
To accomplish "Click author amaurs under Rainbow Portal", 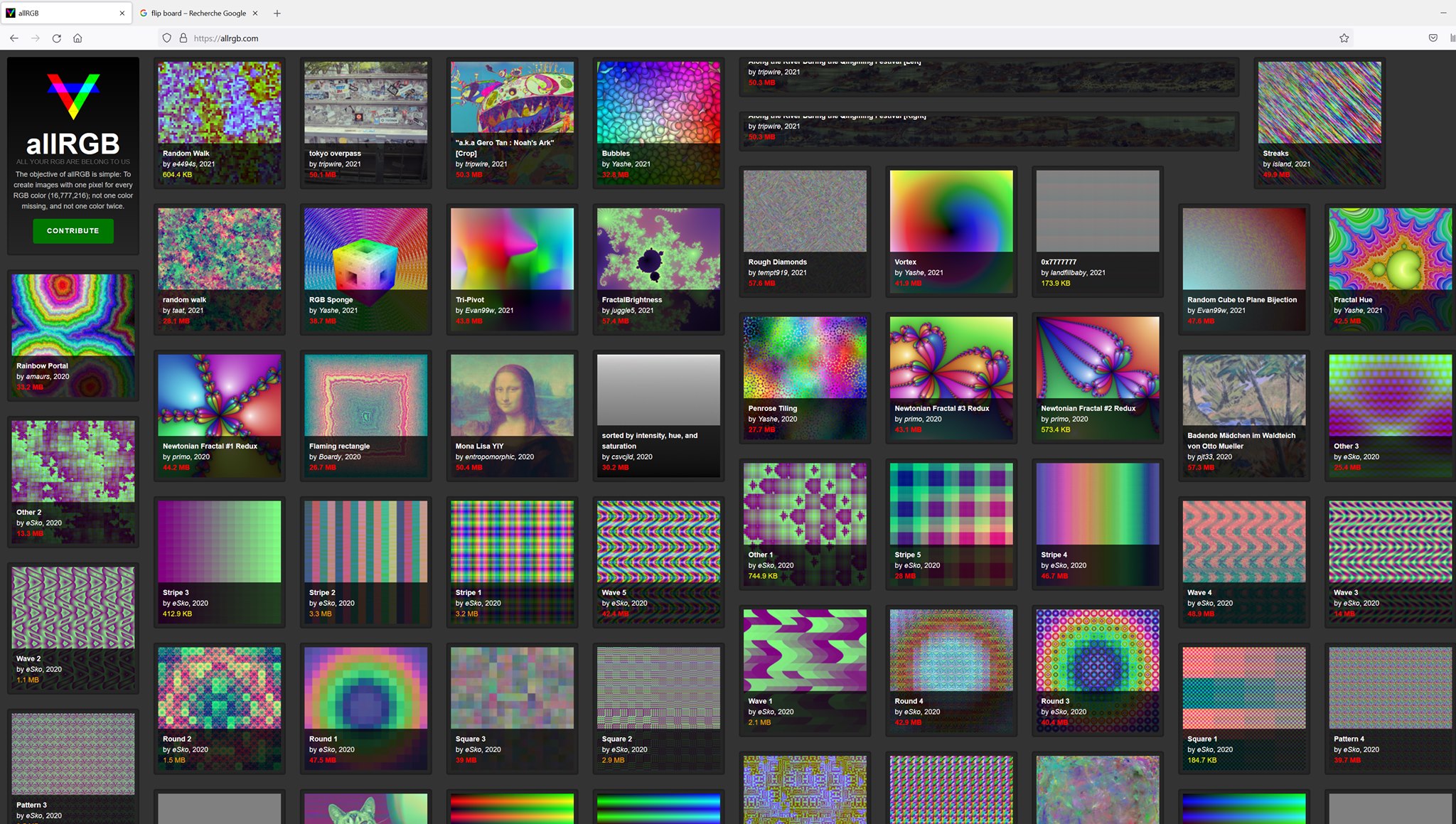I will (x=38, y=377).
